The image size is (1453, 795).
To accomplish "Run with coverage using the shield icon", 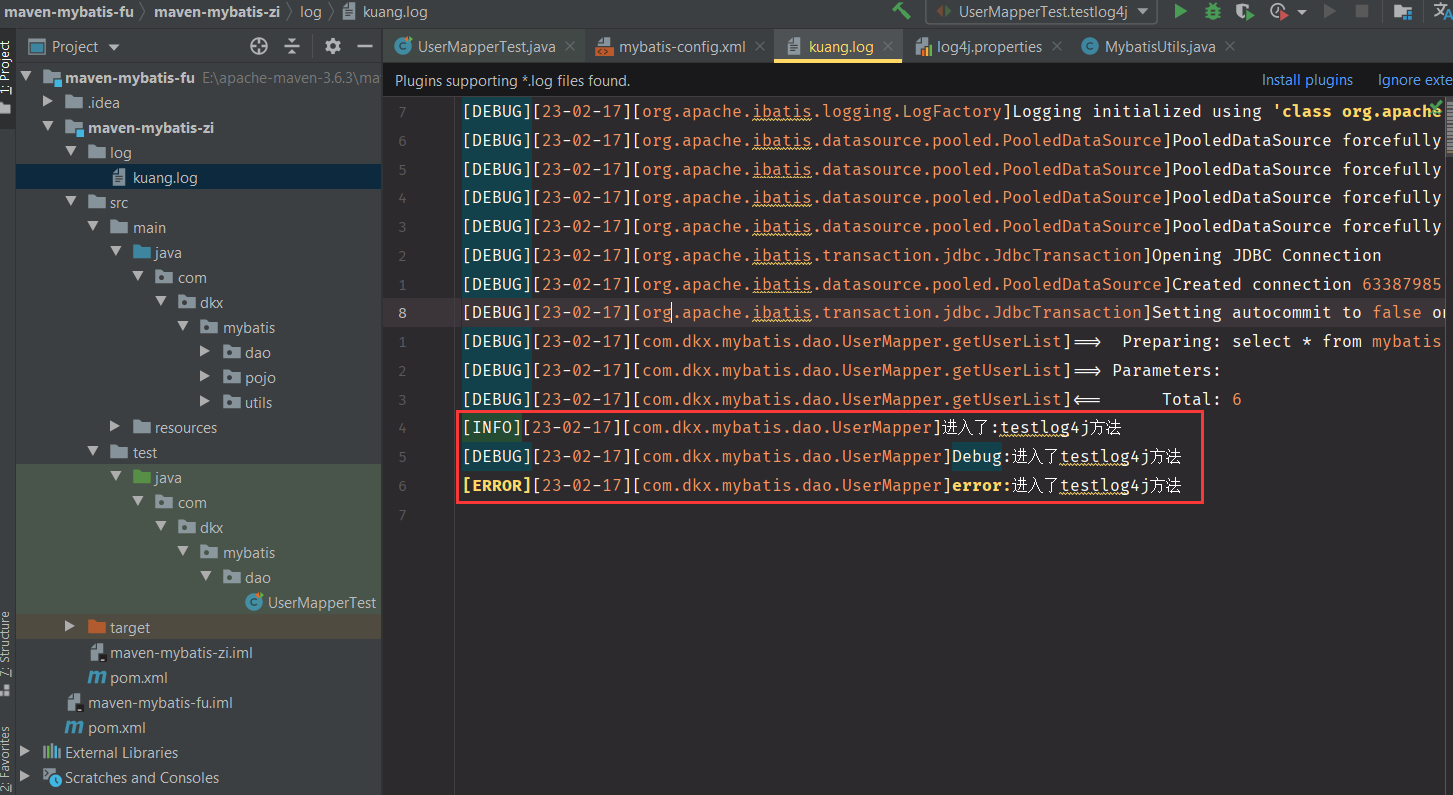I will (x=1244, y=11).
